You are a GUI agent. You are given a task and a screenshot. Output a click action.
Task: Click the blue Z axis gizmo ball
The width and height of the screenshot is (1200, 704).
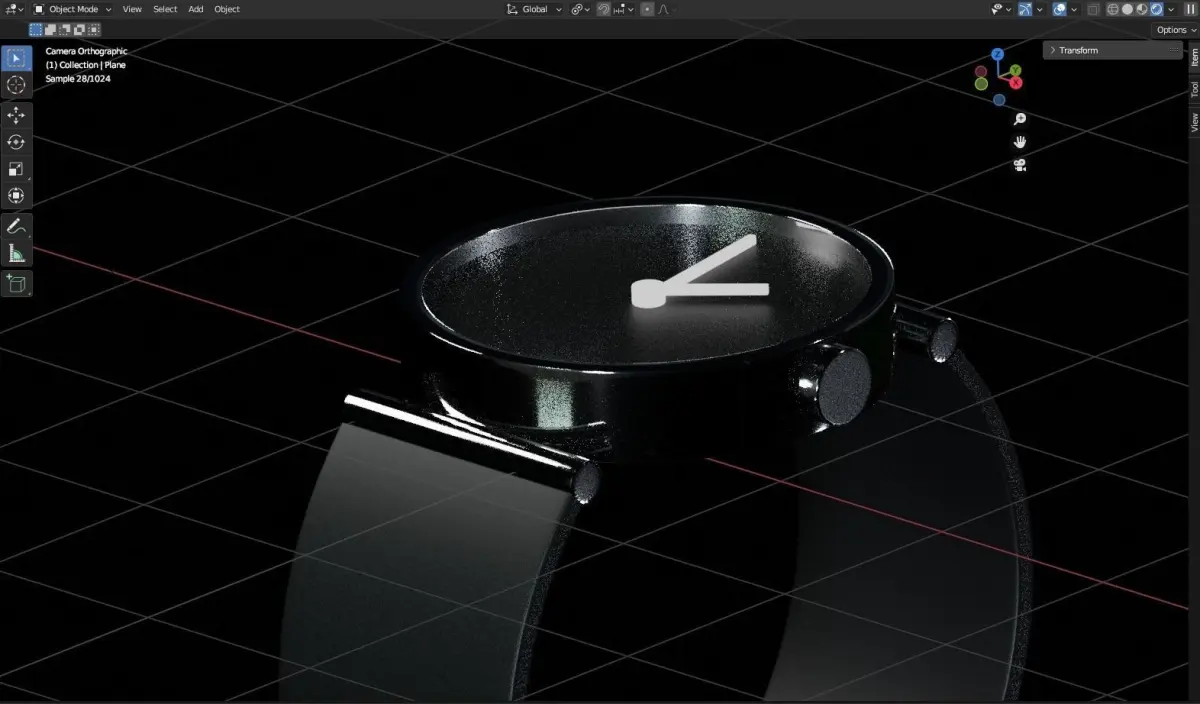click(x=997, y=54)
